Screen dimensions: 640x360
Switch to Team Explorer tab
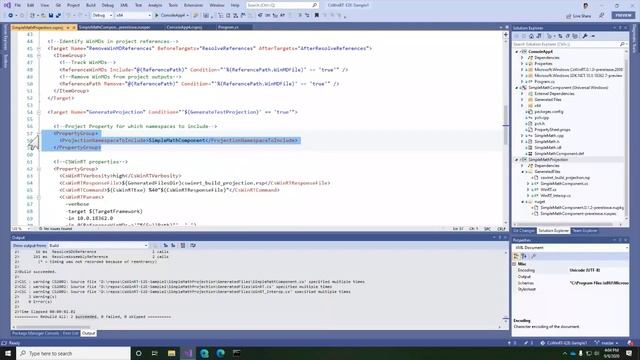tap(584, 231)
